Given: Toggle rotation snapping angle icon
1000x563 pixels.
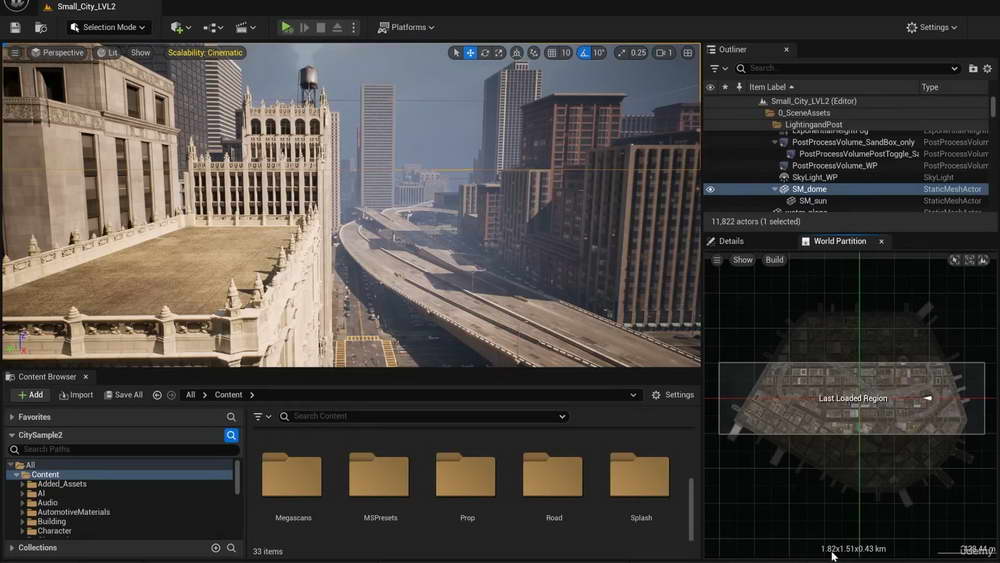Looking at the screenshot, I should coord(584,53).
